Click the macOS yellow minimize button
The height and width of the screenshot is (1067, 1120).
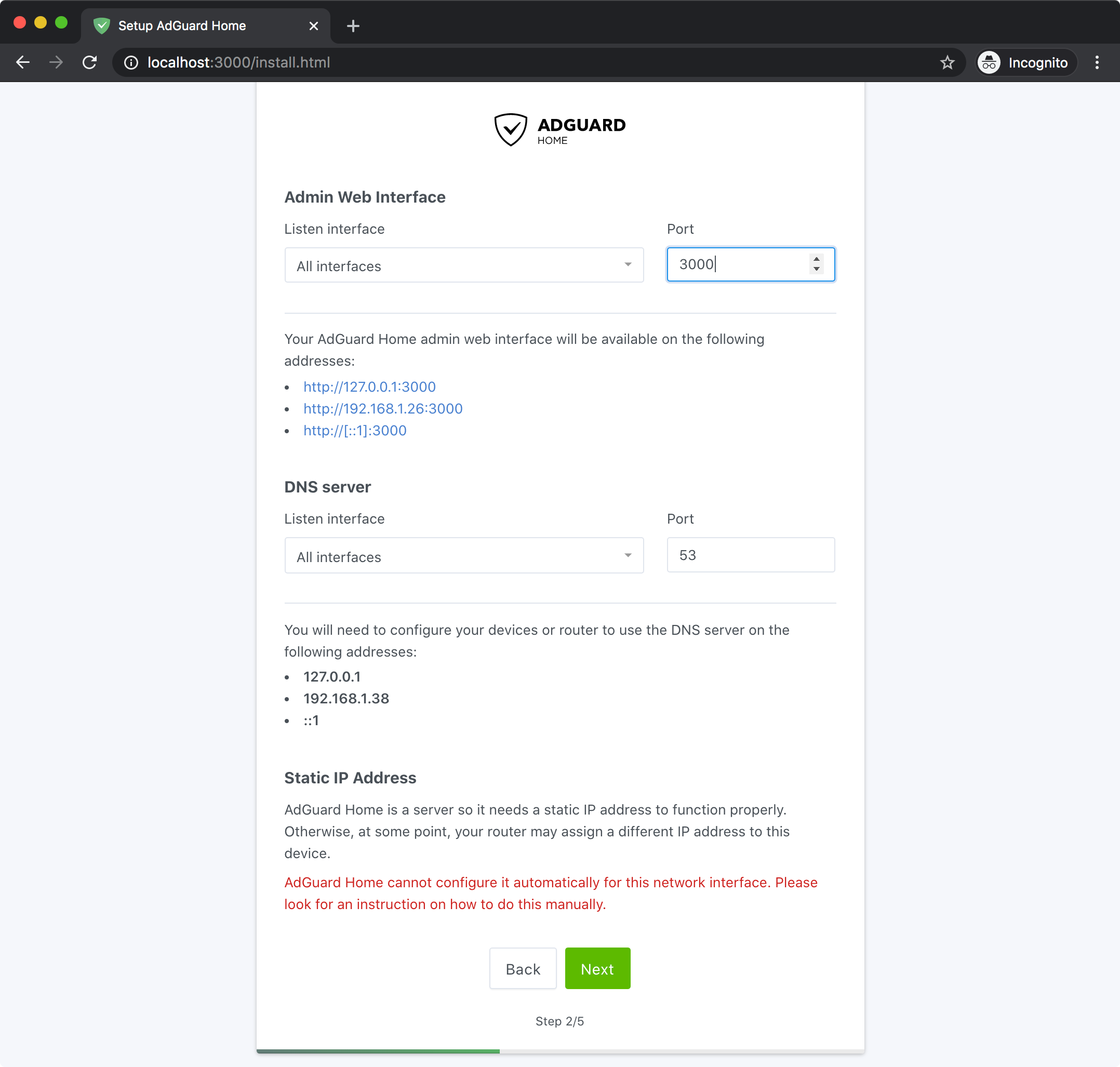(41, 23)
